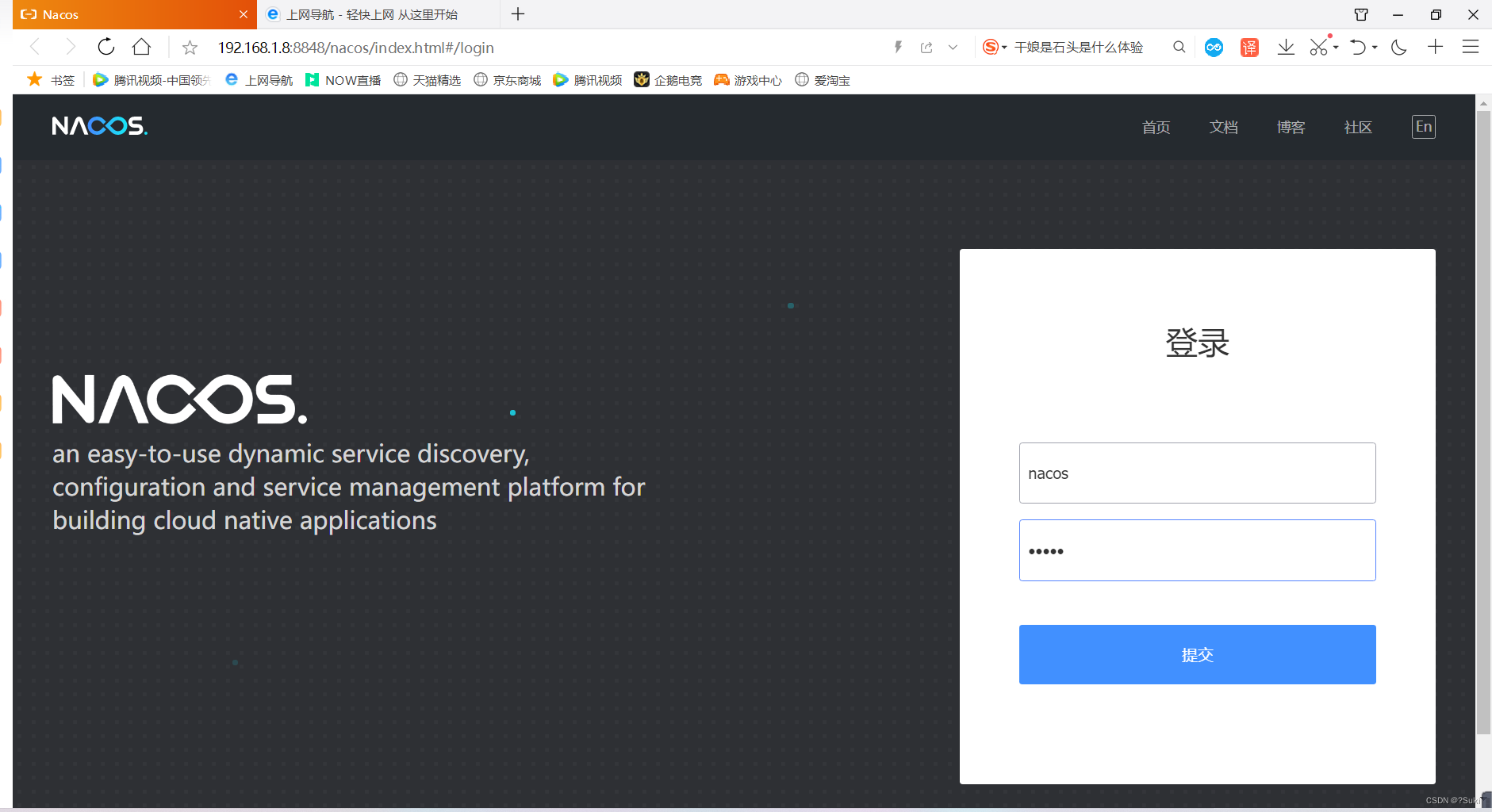Expand the screenshot tool dropdown arrow
1492x812 pixels.
point(1336,48)
